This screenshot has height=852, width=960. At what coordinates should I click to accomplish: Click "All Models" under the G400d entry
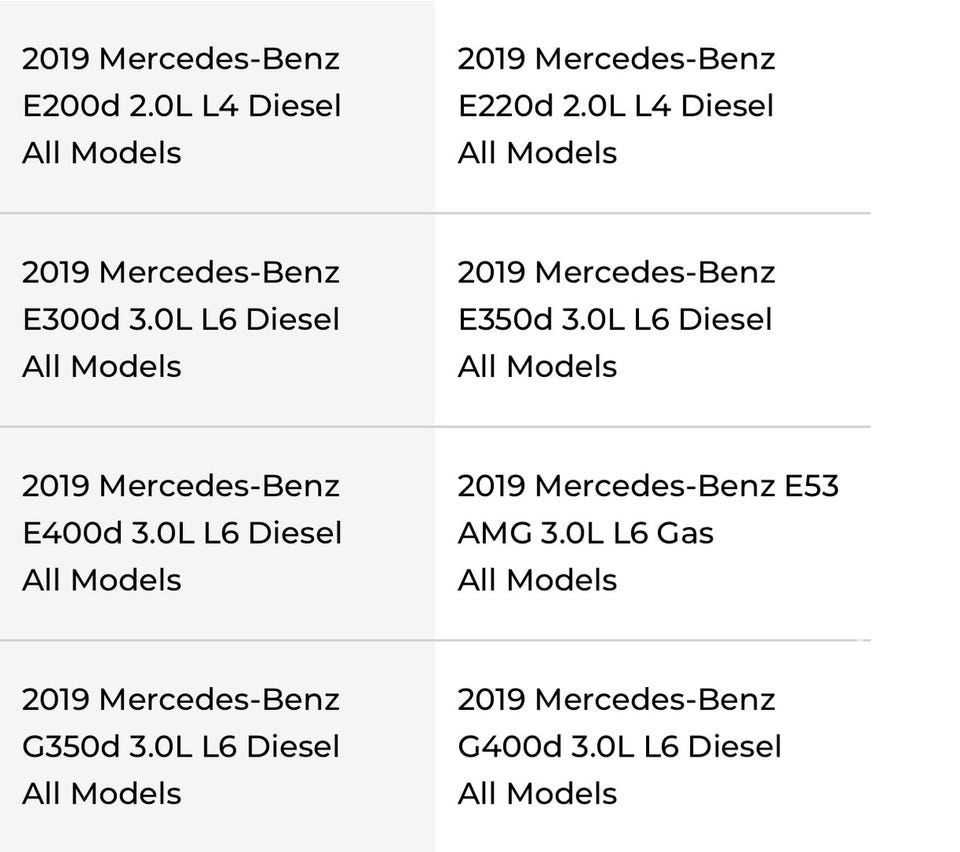pos(538,795)
